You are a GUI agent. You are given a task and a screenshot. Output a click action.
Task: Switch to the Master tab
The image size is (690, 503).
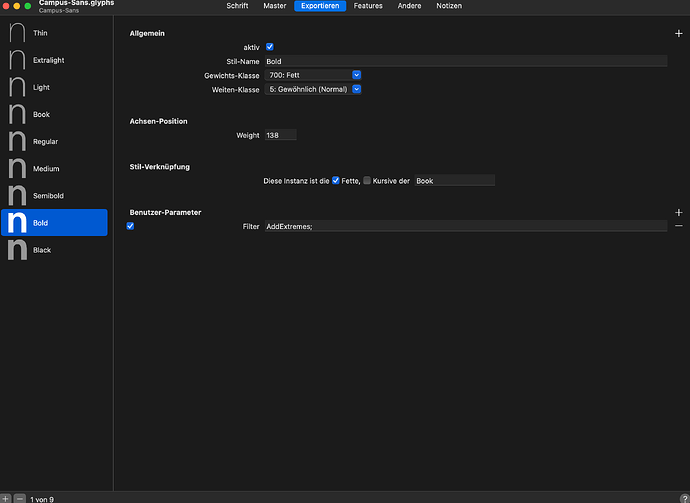pos(274,6)
